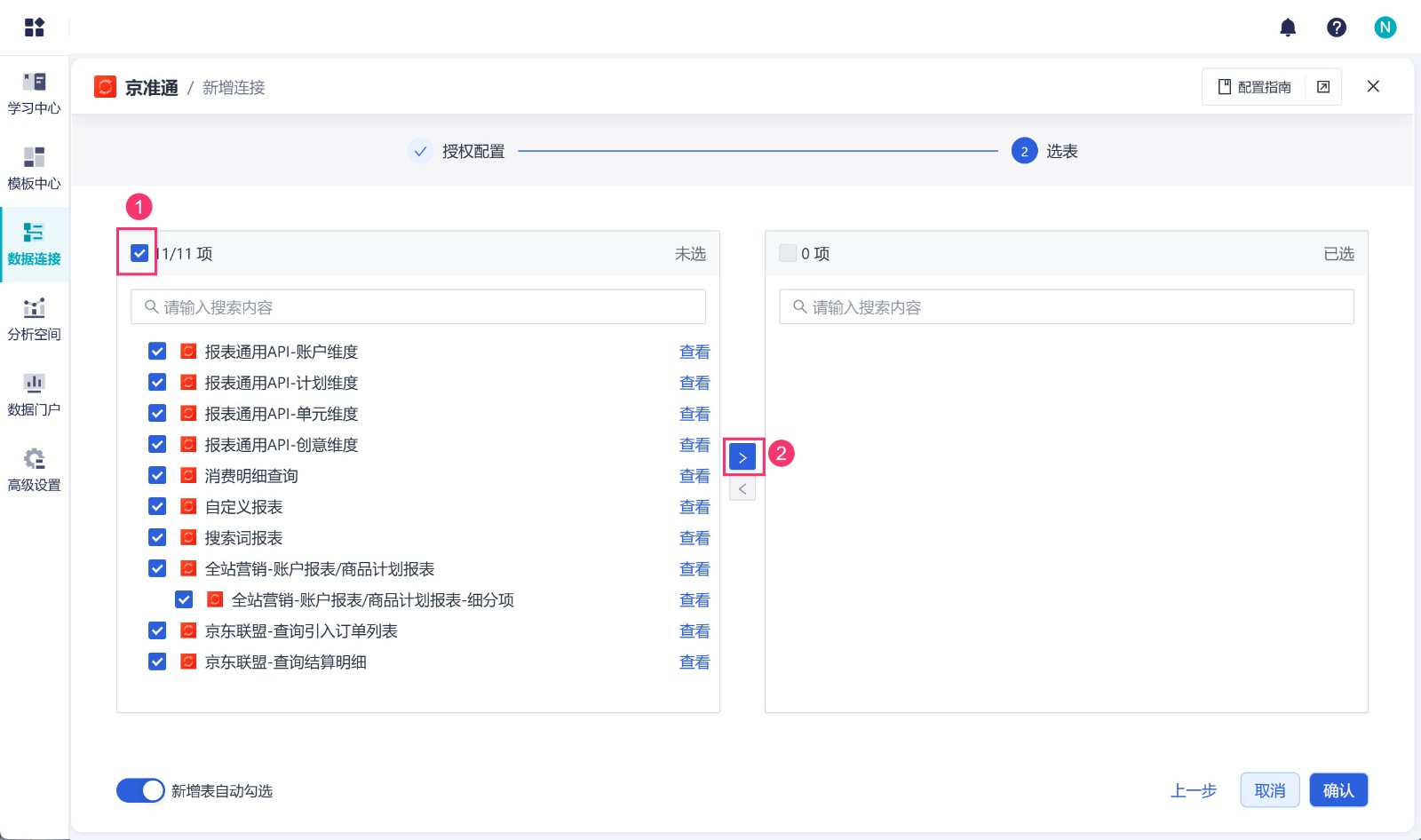
Task: Open the help question mark icon
Action: click(x=1337, y=28)
